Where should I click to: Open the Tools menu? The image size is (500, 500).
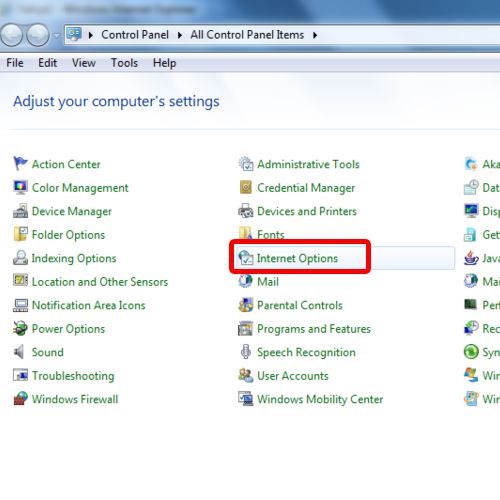coord(124,63)
